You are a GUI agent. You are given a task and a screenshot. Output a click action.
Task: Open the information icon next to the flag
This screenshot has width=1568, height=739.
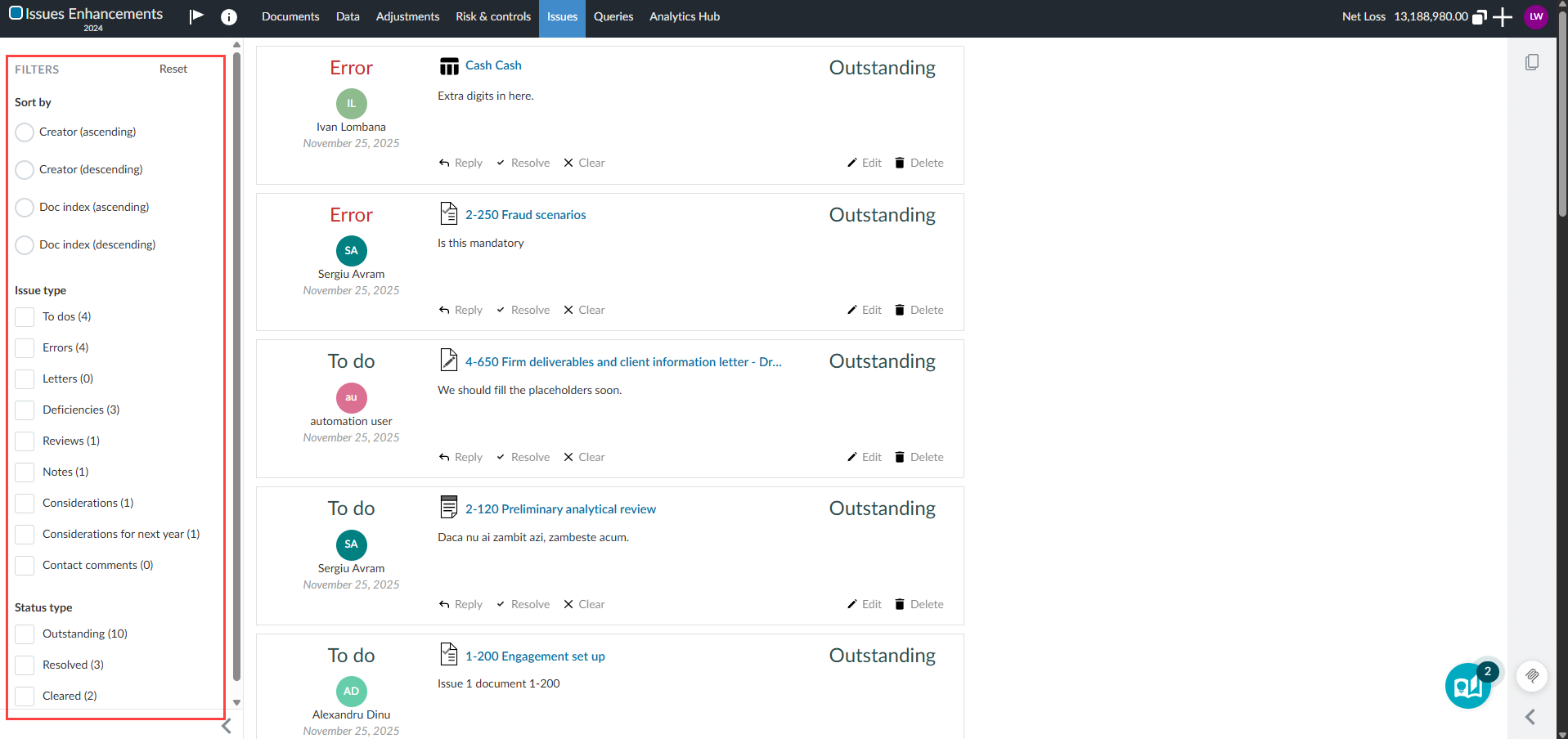coord(228,16)
